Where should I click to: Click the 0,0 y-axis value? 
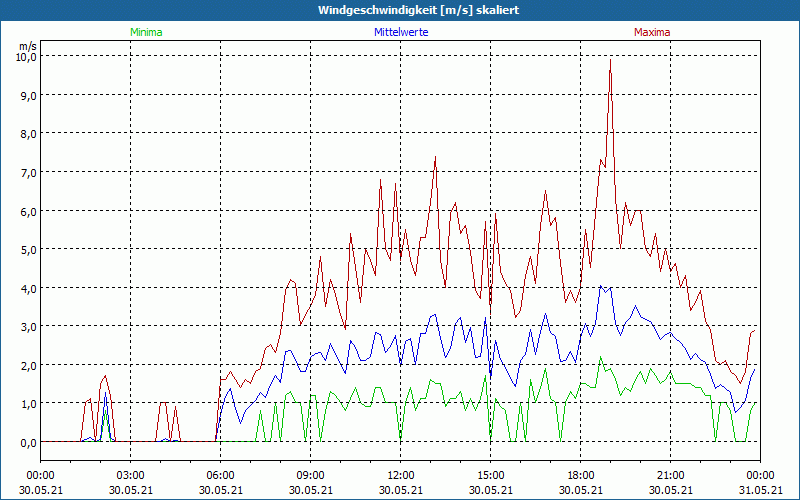[29, 442]
